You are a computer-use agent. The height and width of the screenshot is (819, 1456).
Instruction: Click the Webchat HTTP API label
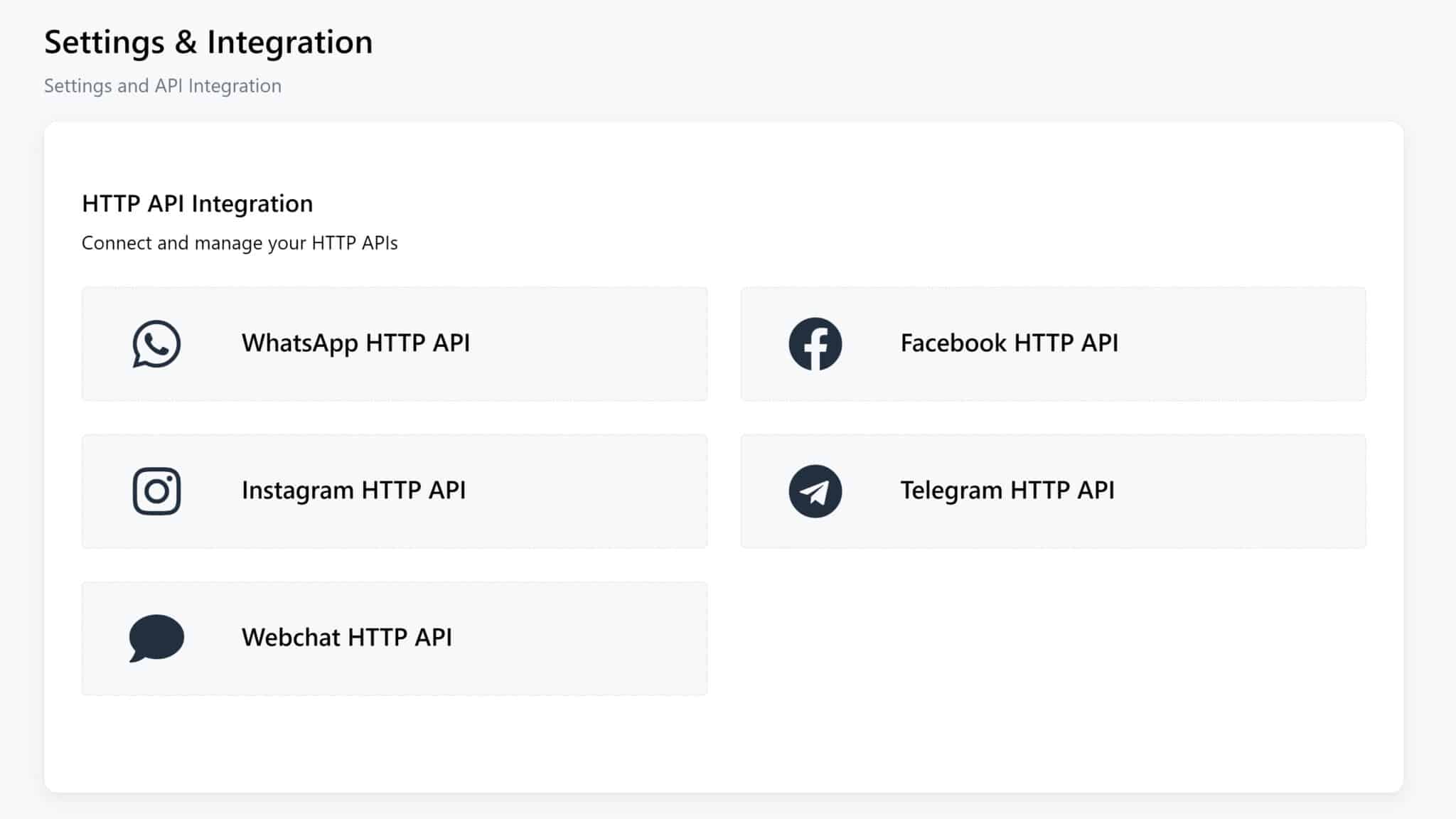pyautogui.click(x=347, y=638)
